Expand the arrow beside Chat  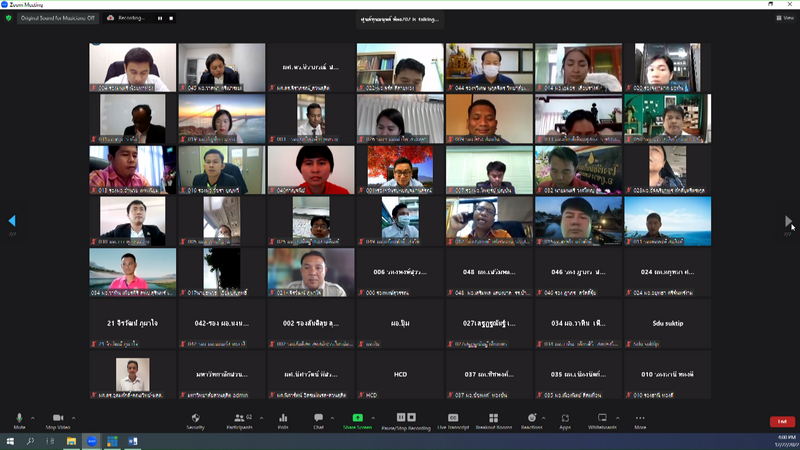[332, 418]
